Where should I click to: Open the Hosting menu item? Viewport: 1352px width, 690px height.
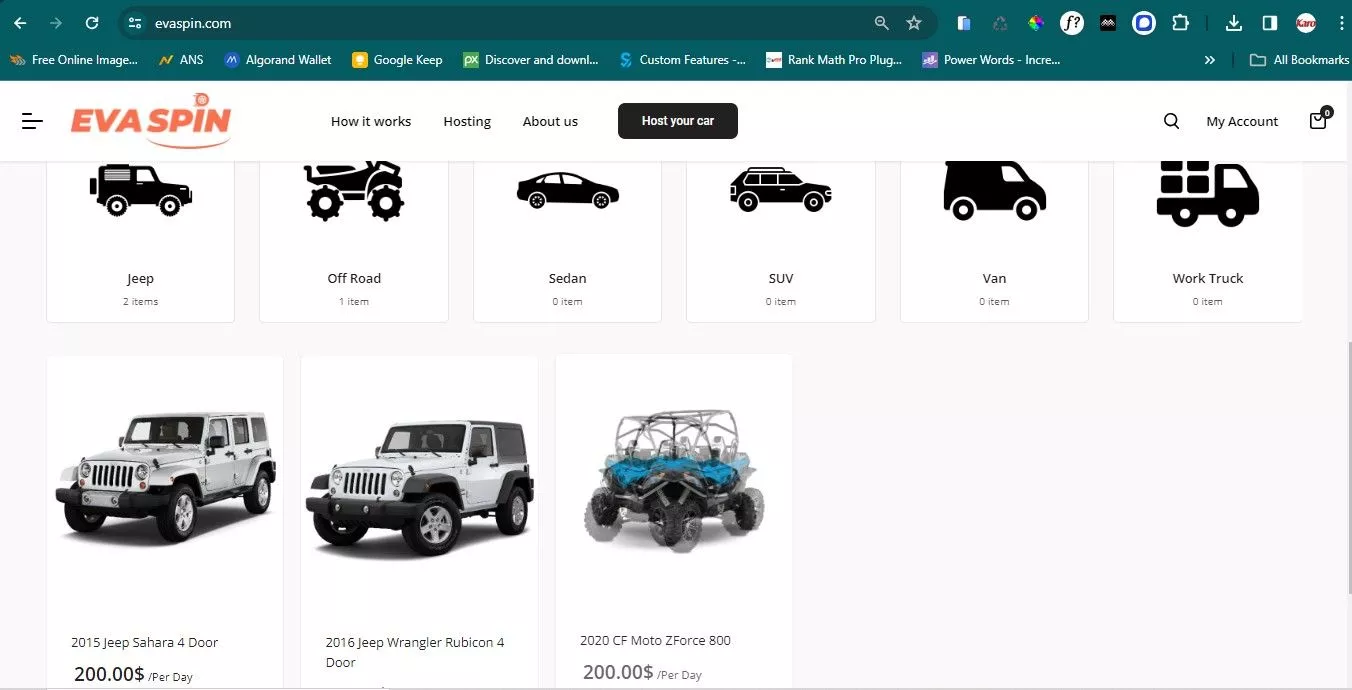tap(467, 121)
